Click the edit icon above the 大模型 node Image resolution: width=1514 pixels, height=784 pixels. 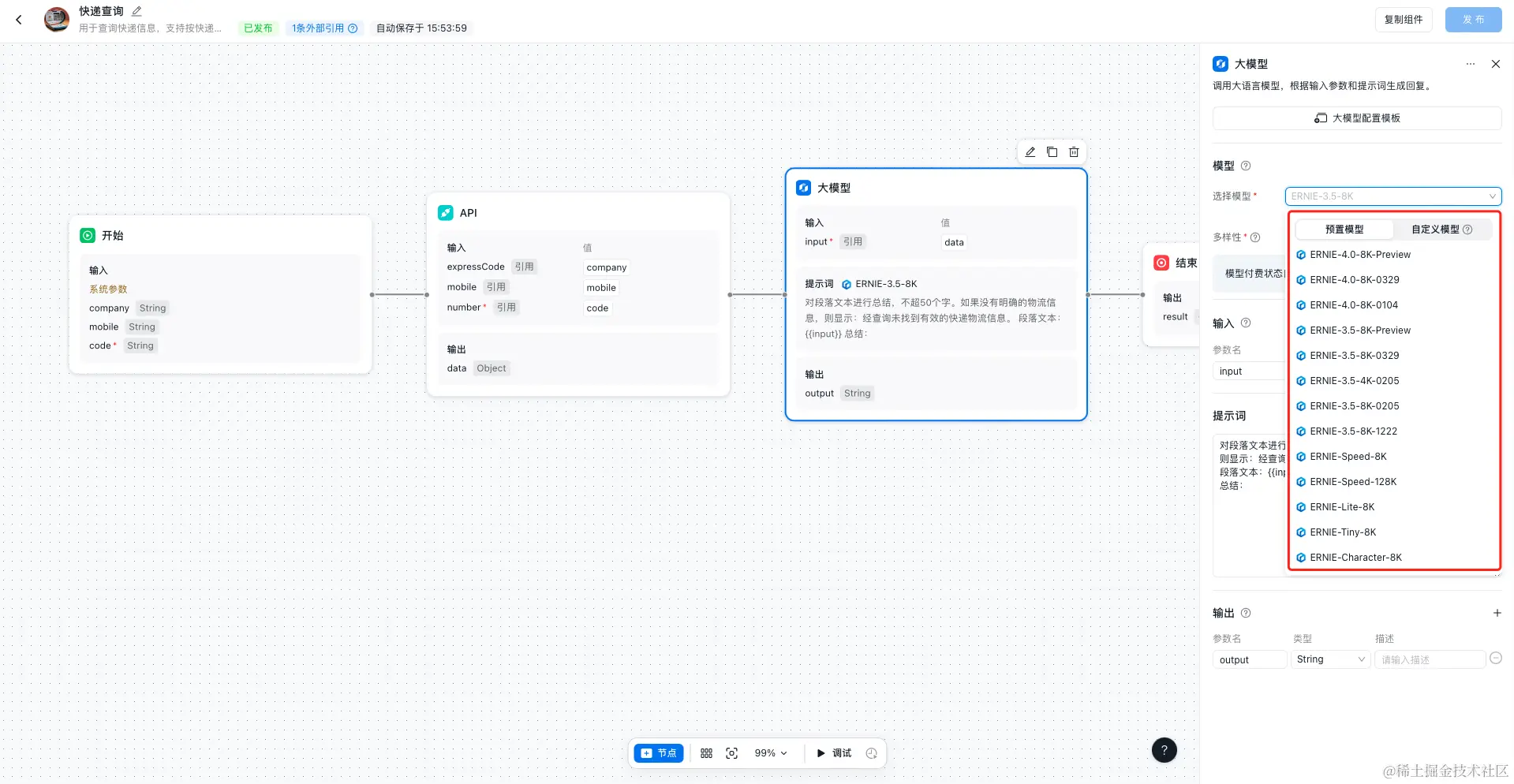[1030, 152]
